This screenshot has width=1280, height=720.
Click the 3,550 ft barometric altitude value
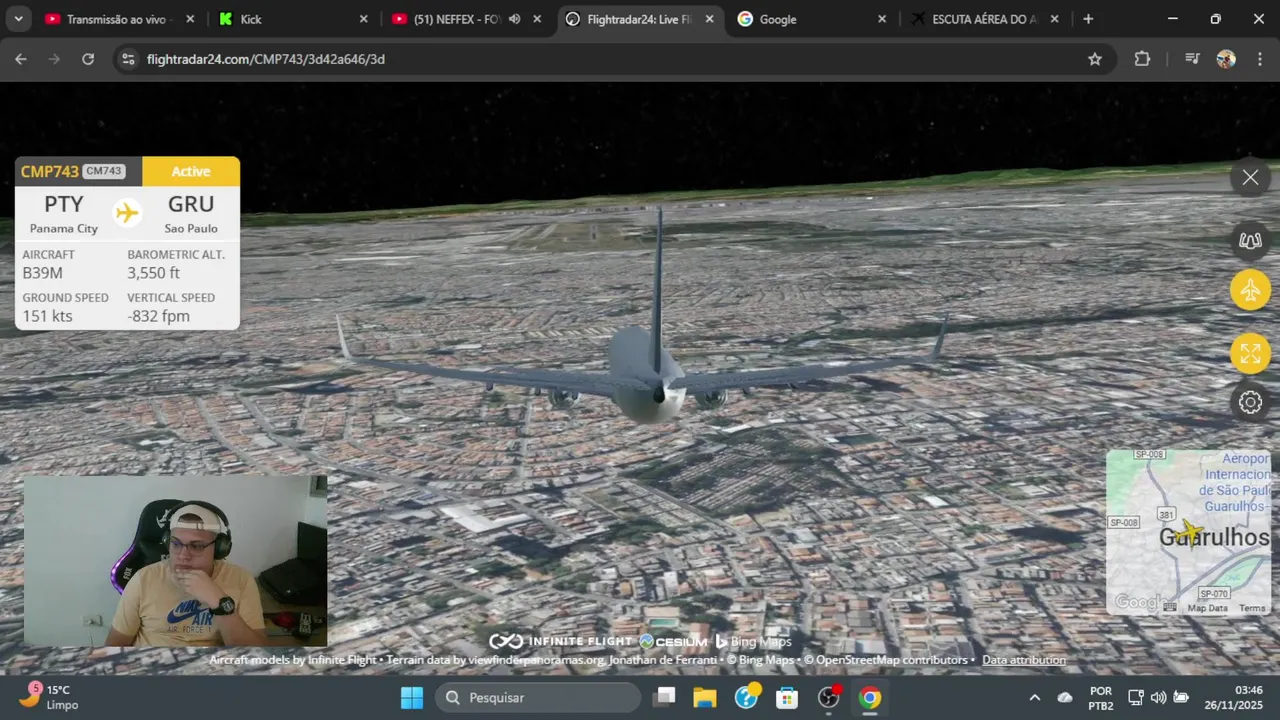(154, 273)
